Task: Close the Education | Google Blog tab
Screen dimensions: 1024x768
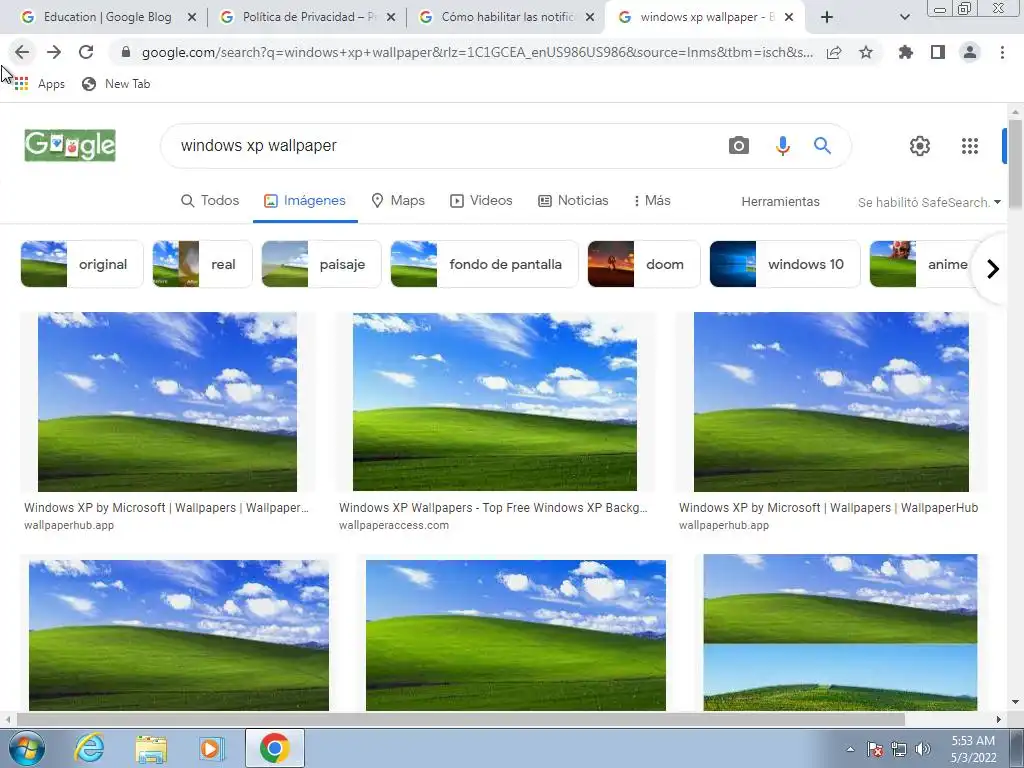Action: [x=192, y=18]
